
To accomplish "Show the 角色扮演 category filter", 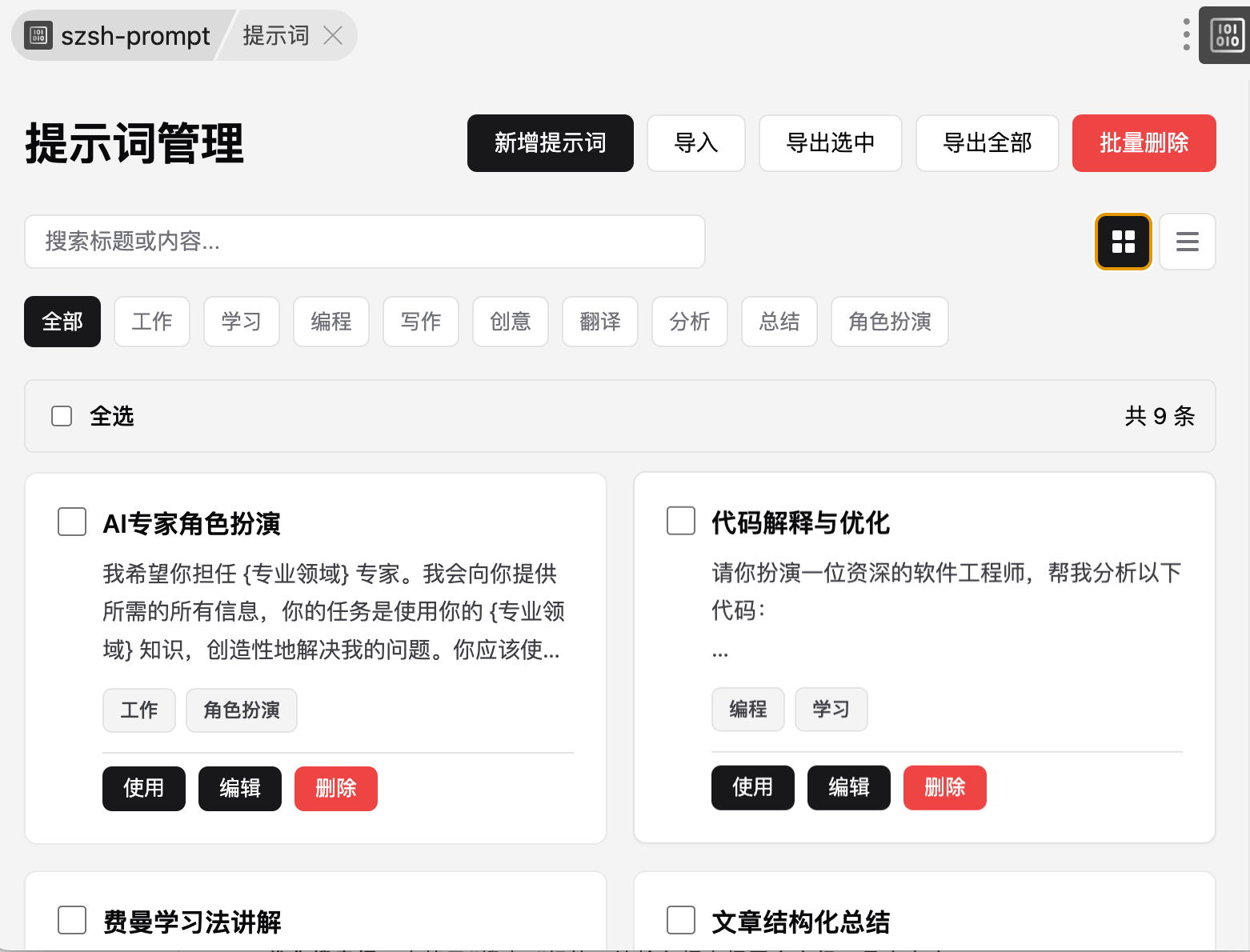I will pyautogui.click(x=889, y=322).
